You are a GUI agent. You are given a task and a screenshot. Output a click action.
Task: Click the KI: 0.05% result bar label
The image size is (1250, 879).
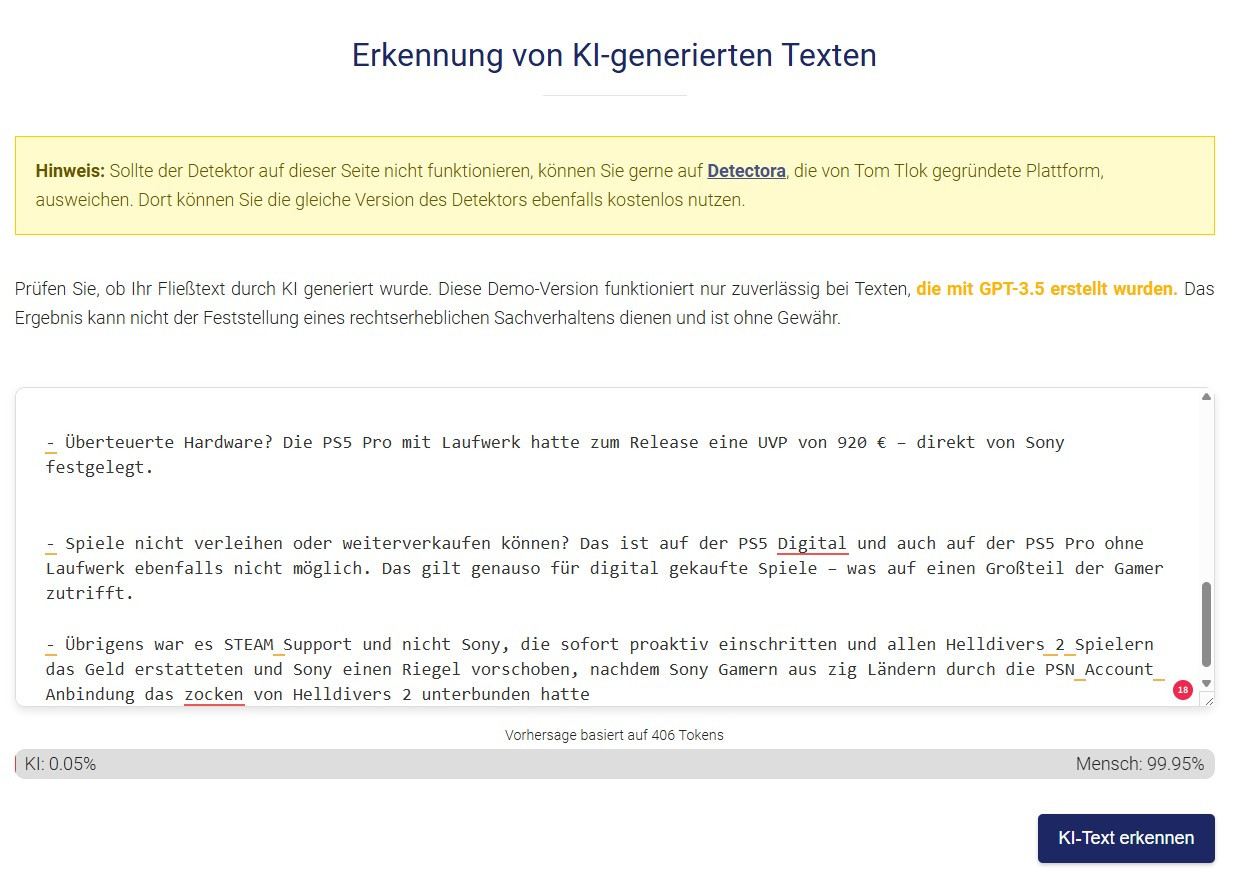60,764
